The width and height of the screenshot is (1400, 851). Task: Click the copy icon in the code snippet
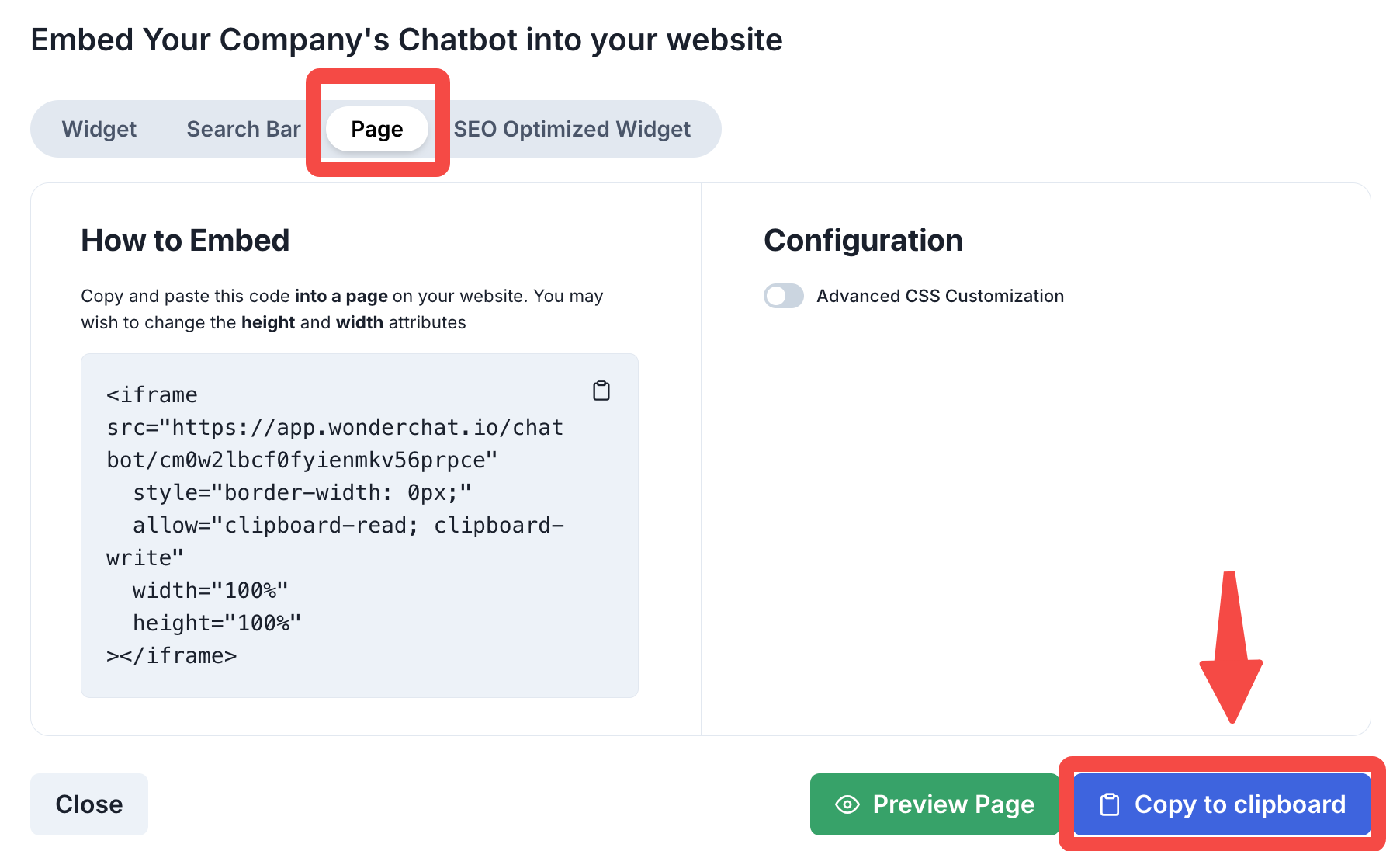pyautogui.click(x=601, y=391)
